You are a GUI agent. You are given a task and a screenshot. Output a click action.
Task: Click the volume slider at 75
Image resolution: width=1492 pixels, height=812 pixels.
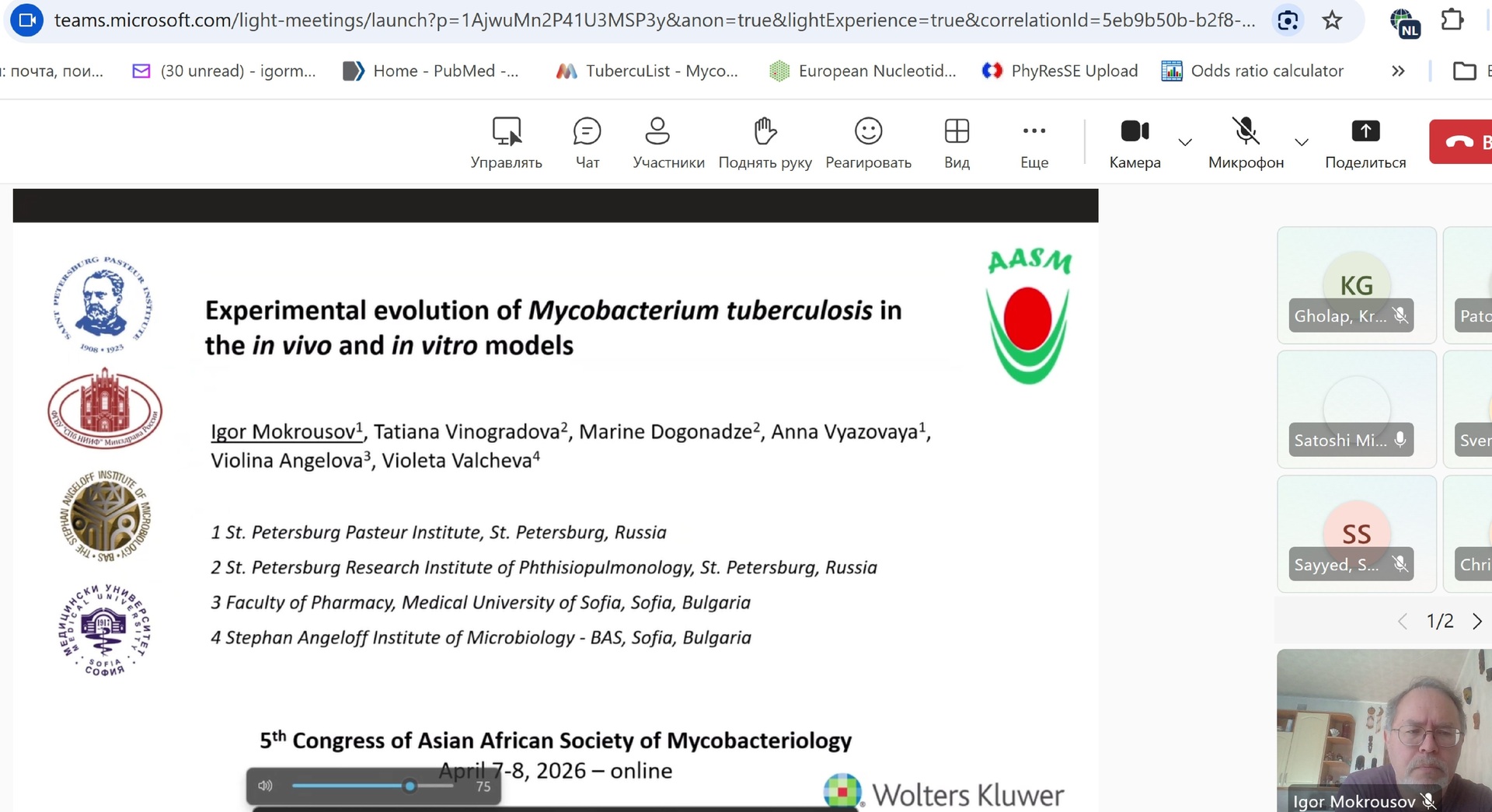click(410, 786)
